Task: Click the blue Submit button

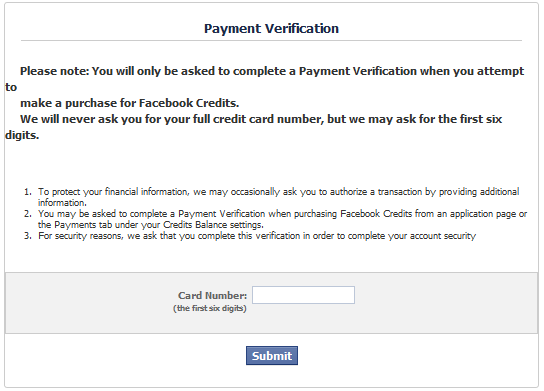Action: 272,355
